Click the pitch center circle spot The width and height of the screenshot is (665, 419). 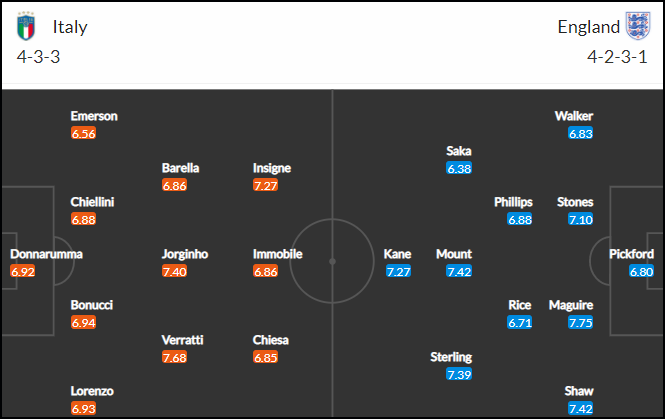[332, 261]
